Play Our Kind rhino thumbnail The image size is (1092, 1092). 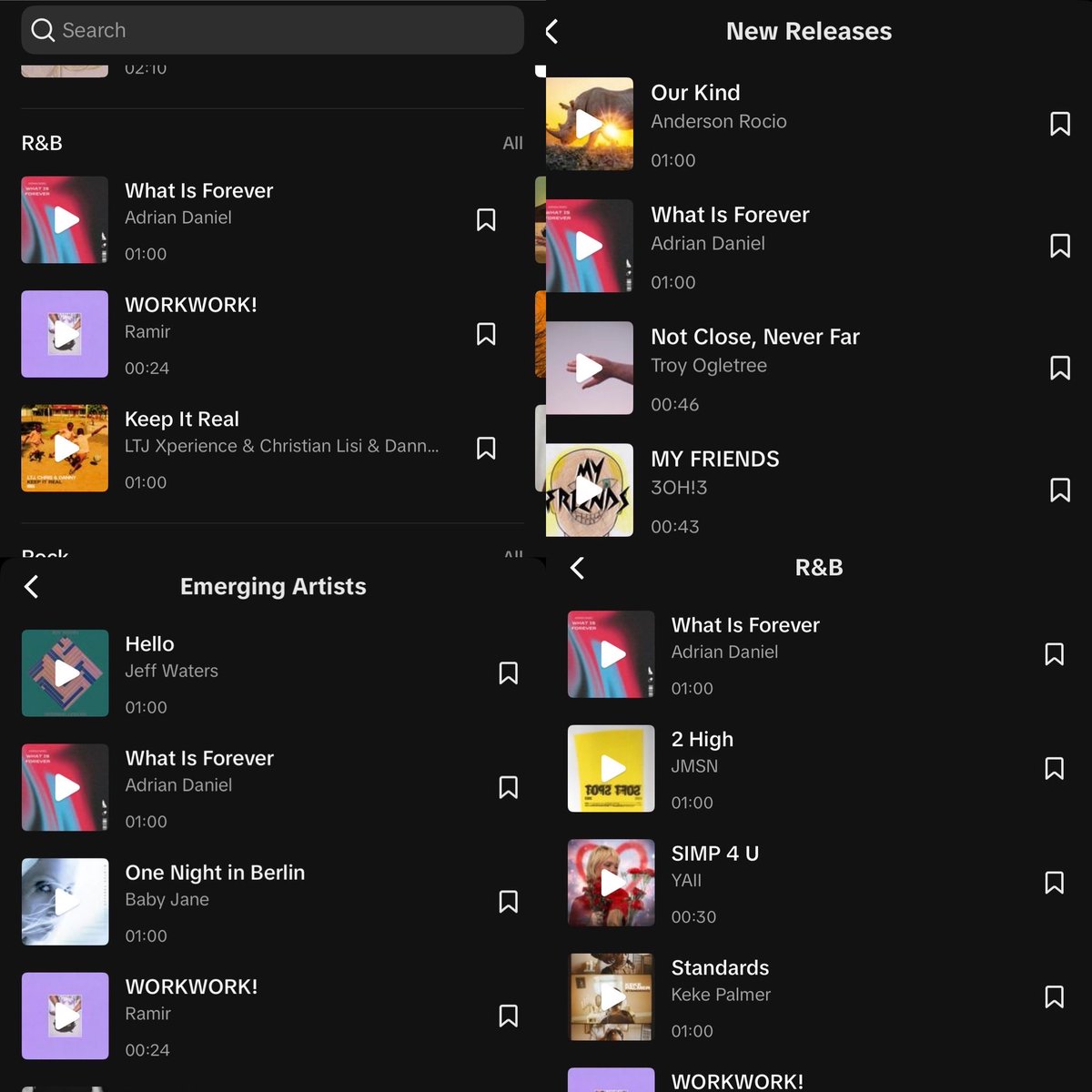(x=590, y=124)
